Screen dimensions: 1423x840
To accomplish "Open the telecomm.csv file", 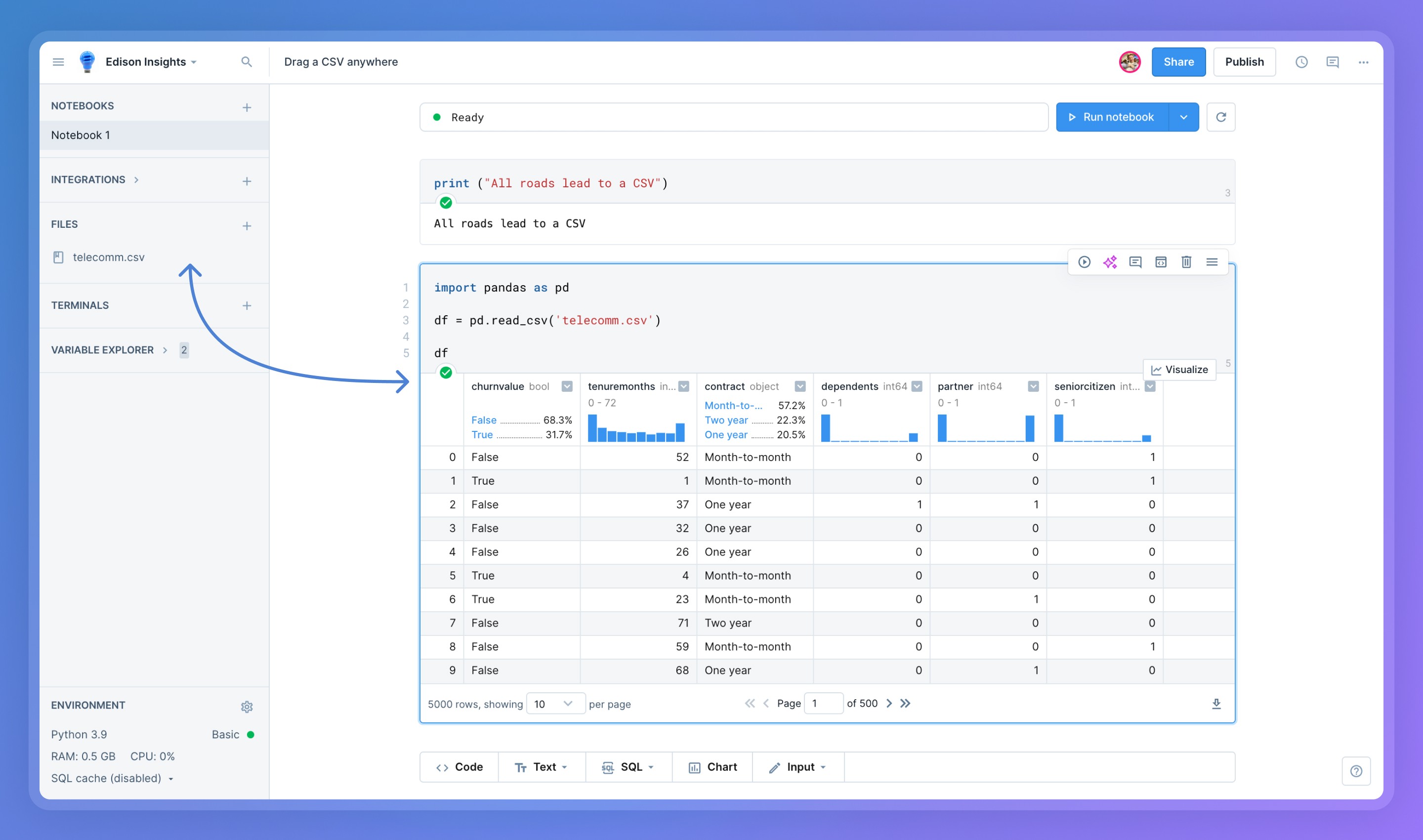I will click(98, 257).
